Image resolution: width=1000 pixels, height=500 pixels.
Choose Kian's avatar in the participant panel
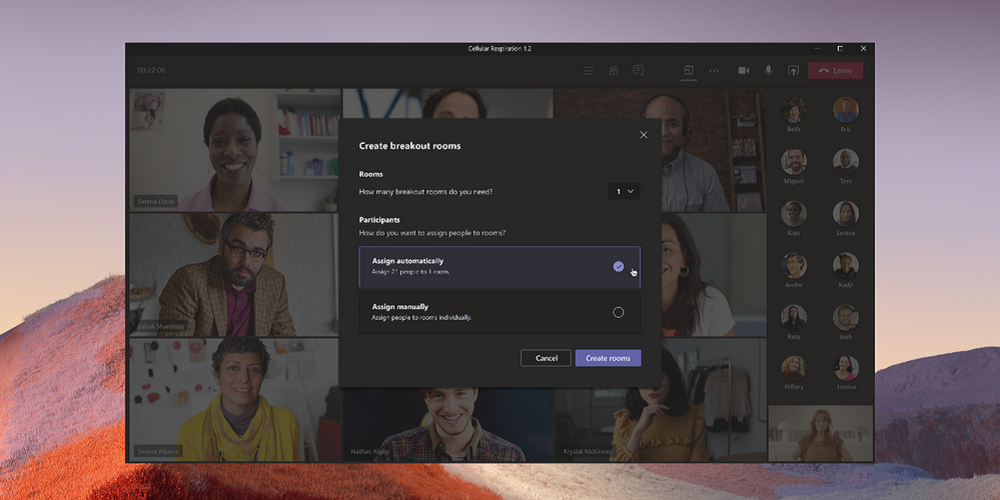click(794, 214)
